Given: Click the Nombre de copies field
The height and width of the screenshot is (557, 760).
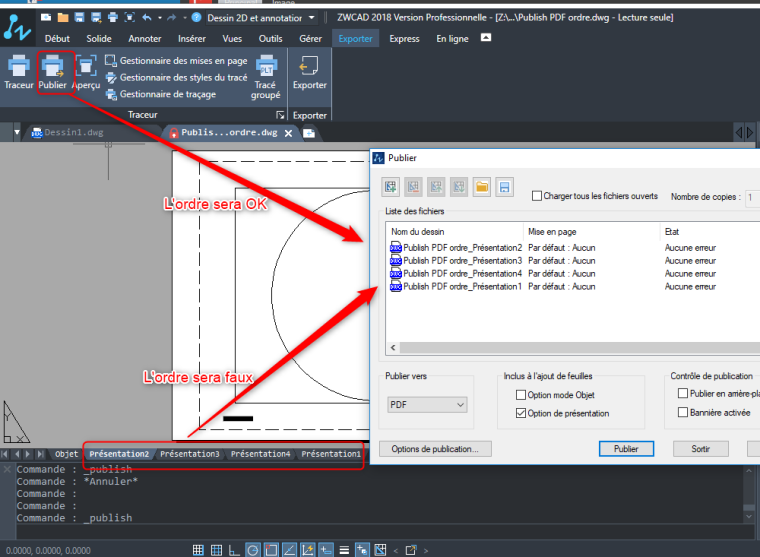Looking at the screenshot, I should click(753, 197).
